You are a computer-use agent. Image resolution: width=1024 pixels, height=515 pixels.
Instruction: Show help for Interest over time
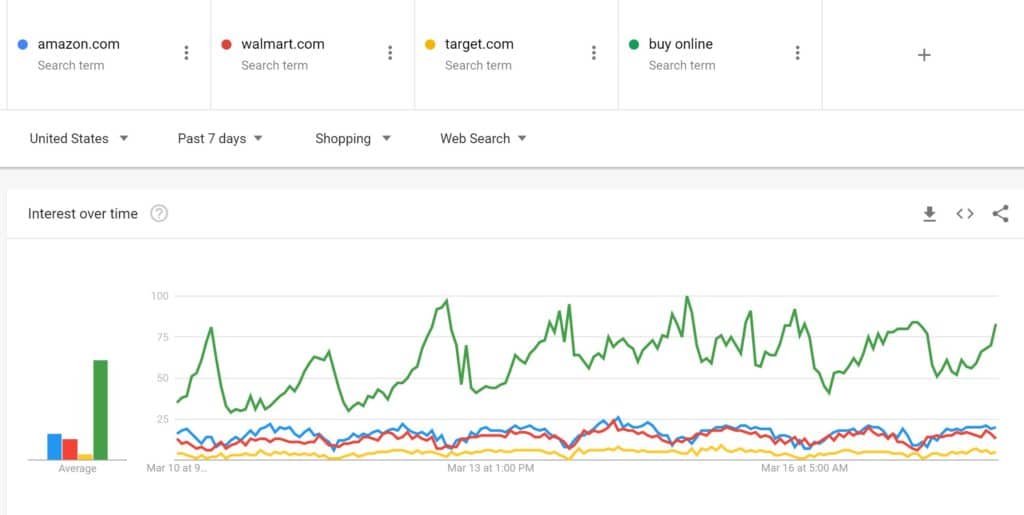coord(159,213)
